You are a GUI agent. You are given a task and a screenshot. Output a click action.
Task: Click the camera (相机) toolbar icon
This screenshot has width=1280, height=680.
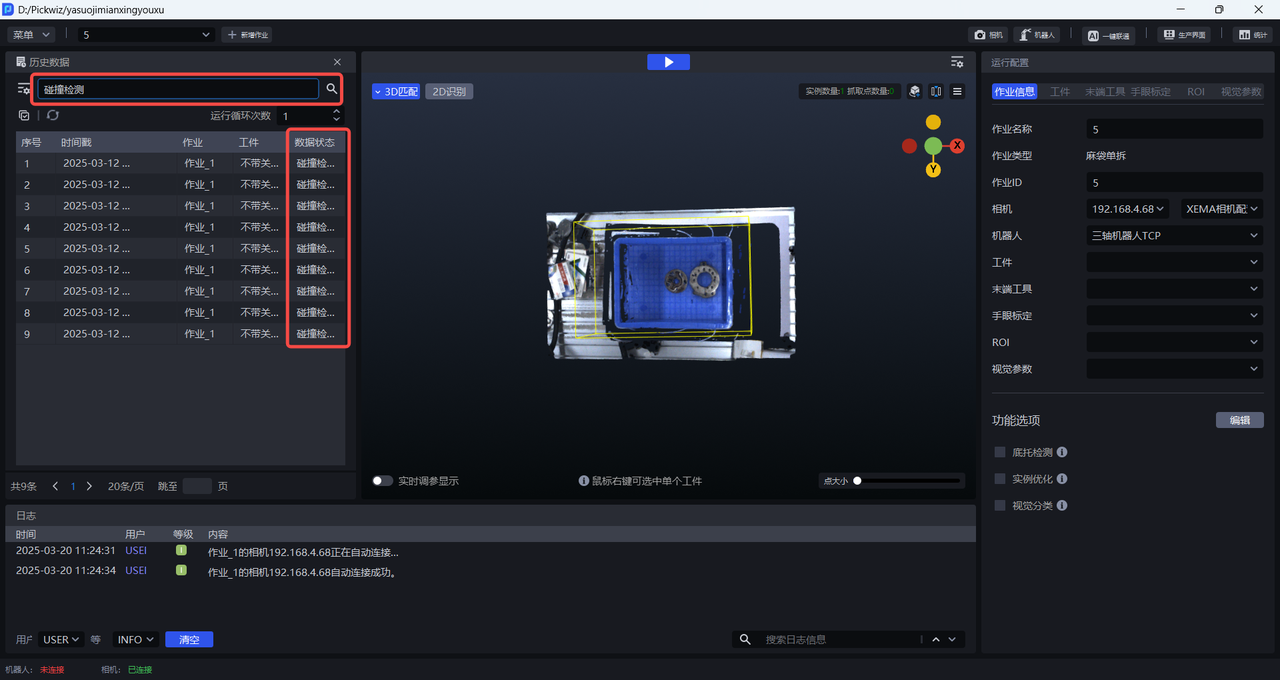pos(988,34)
